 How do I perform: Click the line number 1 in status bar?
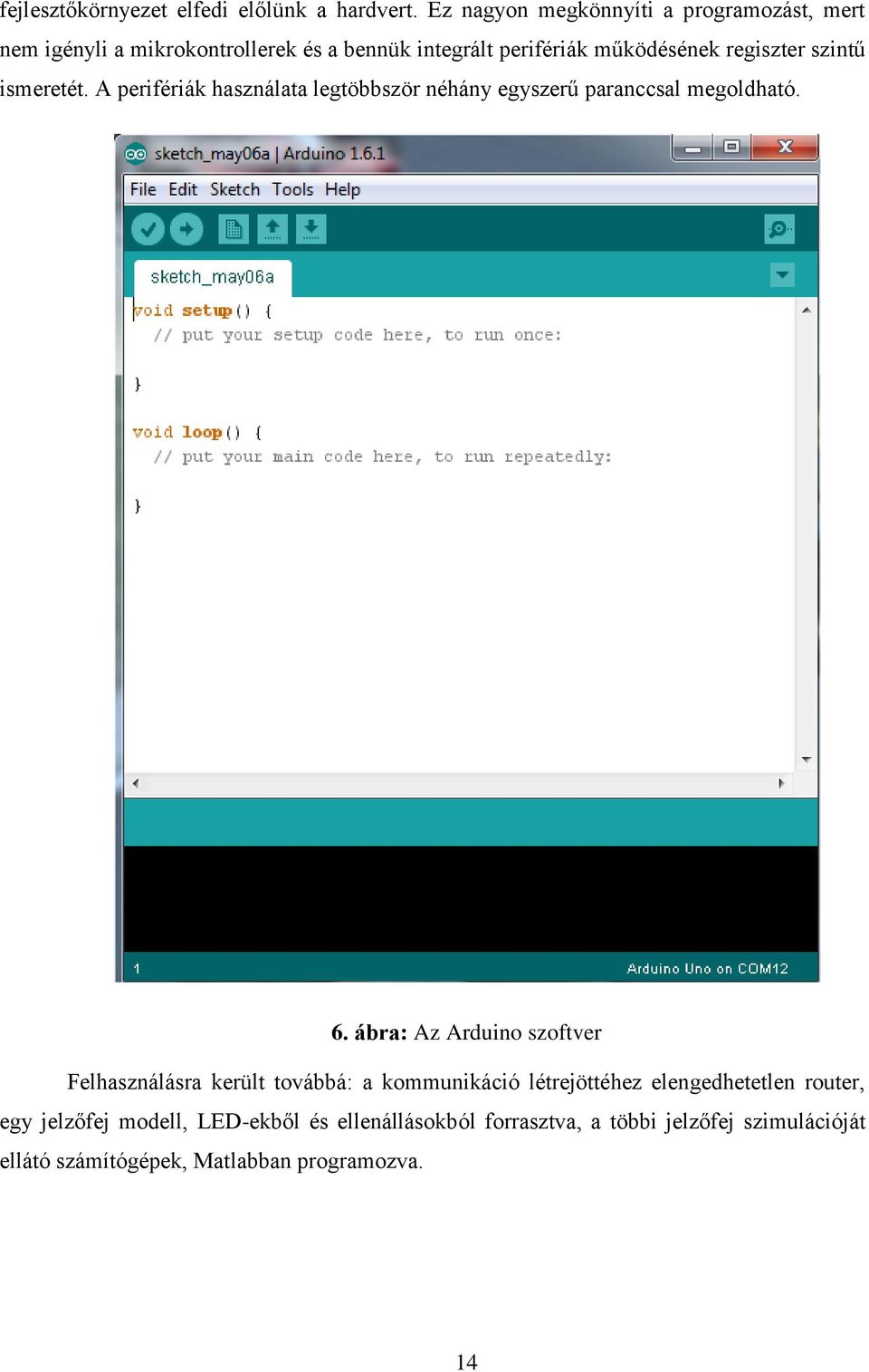tap(137, 968)
